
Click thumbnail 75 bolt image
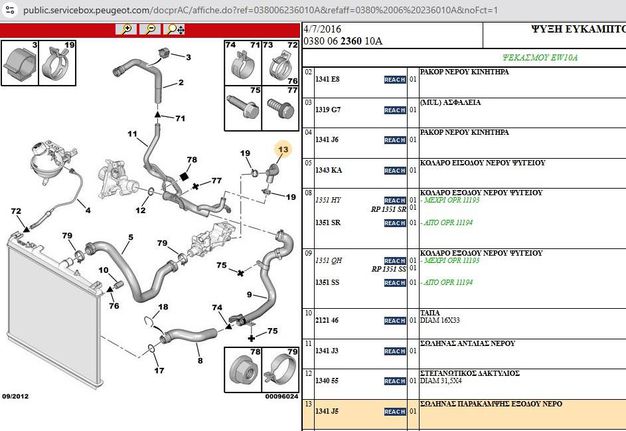[243, 108]
